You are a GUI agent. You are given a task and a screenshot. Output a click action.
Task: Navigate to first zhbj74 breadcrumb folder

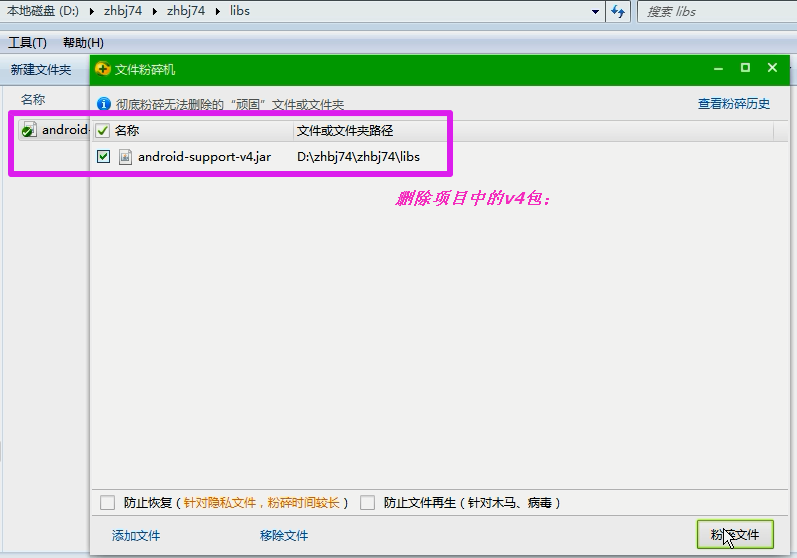123,11
